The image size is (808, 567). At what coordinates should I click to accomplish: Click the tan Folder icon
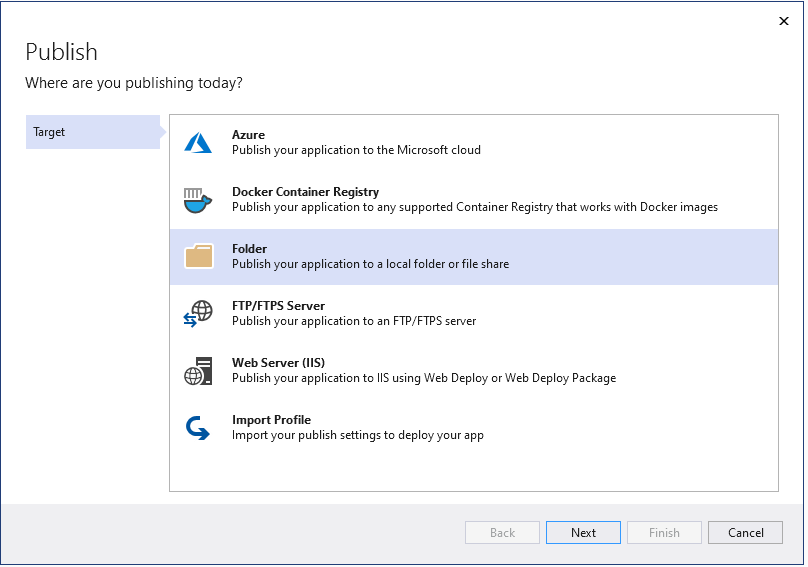point(199,256)
